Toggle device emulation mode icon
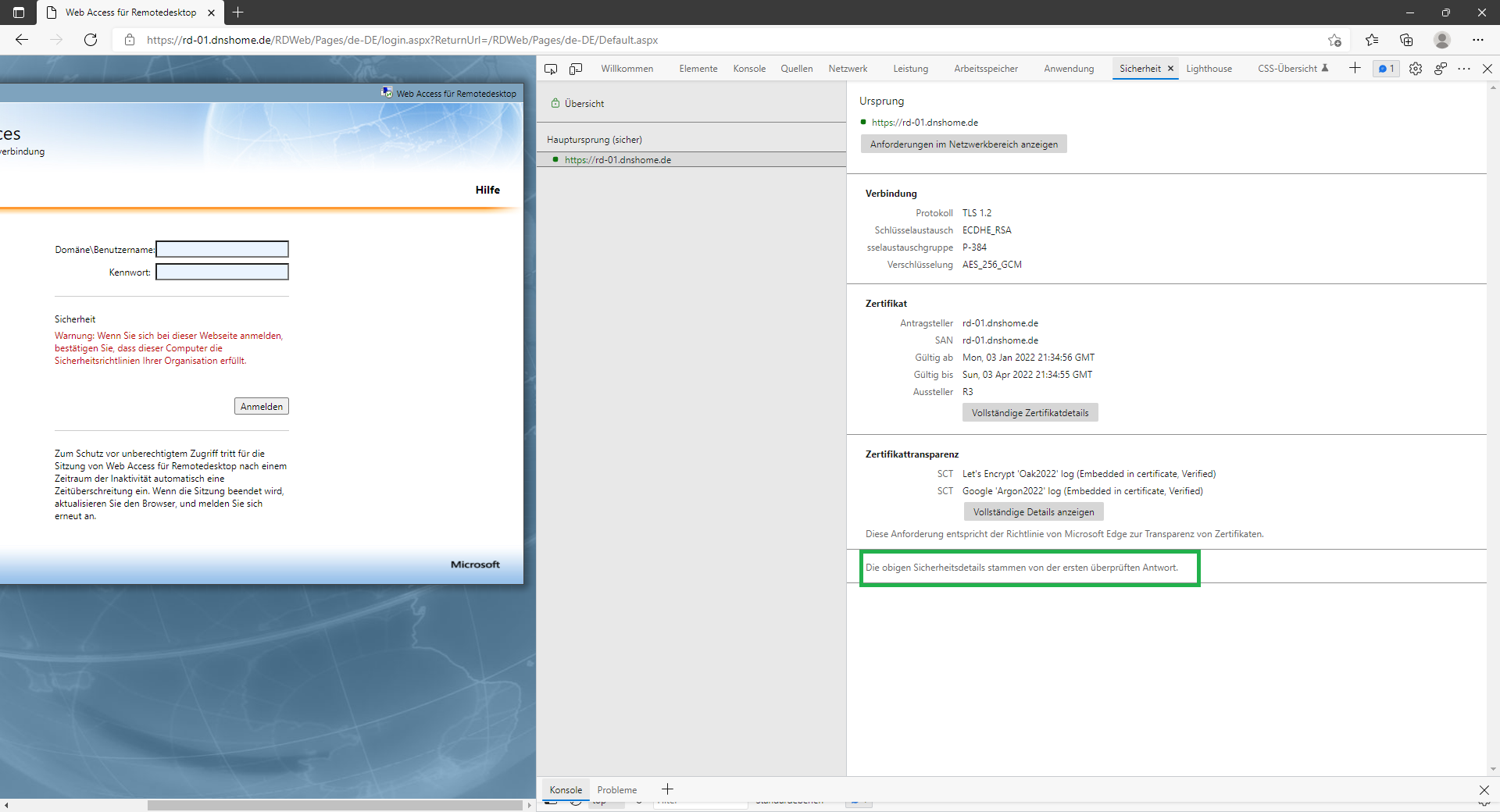Image resolution: width=1500 pixels, height=812 pixels. tap(576, 69)
